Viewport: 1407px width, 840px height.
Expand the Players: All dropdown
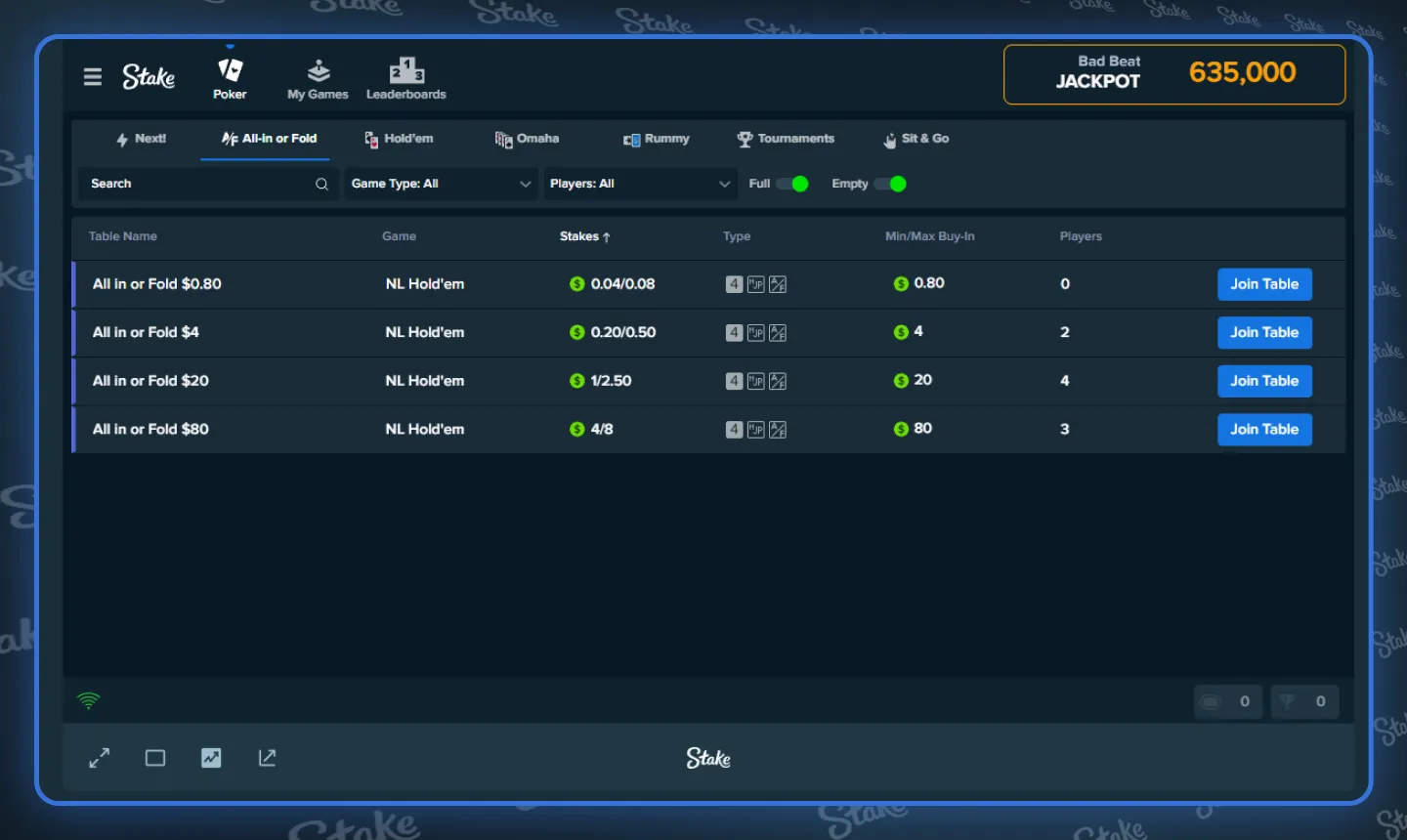click(640, 184)
